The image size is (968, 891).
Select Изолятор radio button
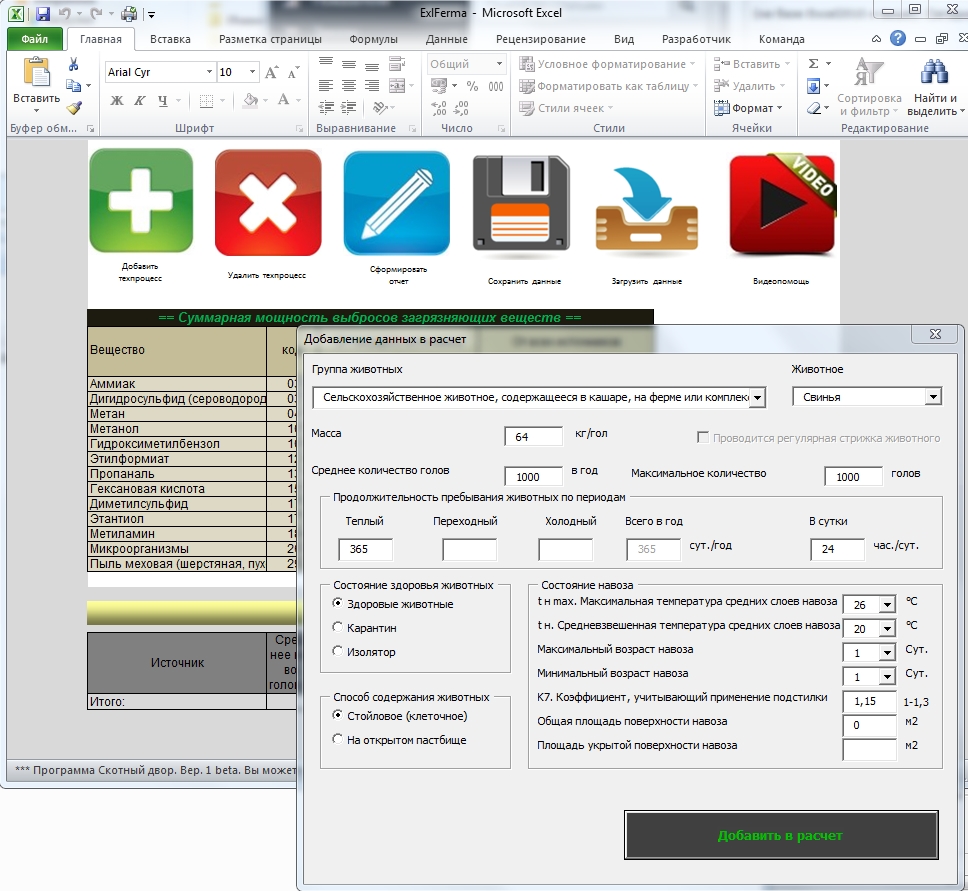click(338, 651)
